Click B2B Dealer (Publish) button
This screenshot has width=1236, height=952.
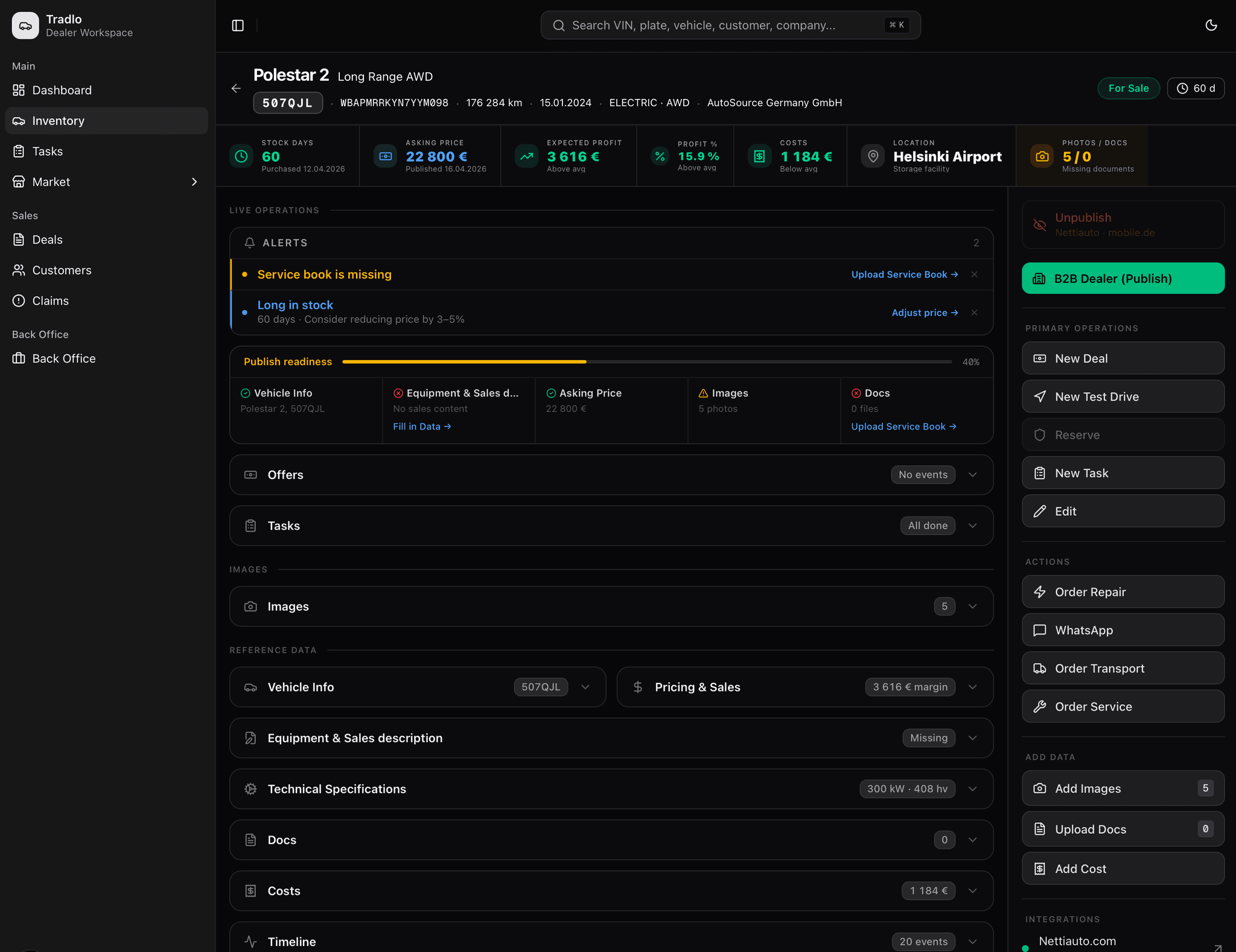click(x=1123, y=278)
